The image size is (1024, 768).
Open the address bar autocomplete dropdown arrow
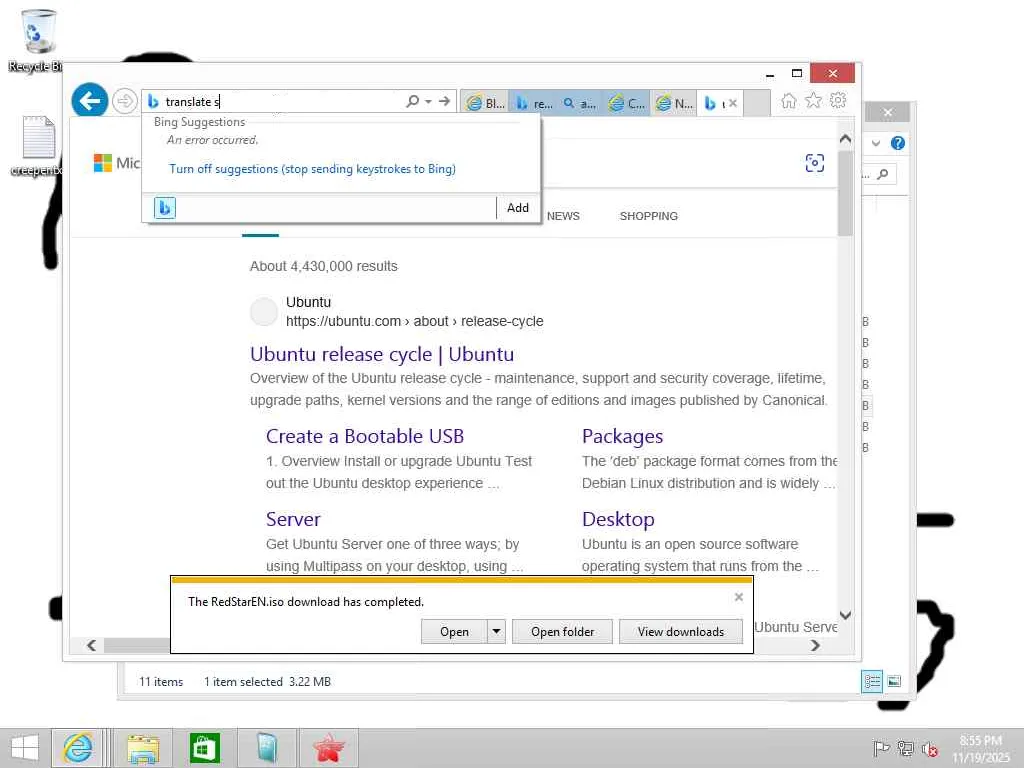428,101
